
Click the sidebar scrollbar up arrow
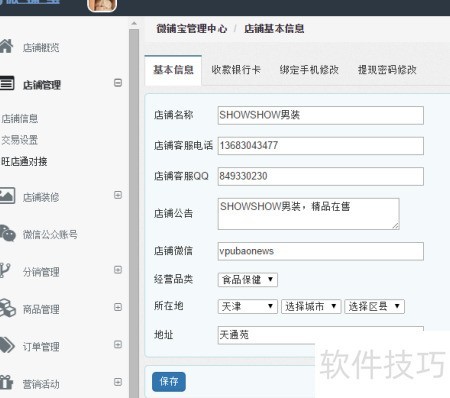pyautogui.click(x=134, y=23)
